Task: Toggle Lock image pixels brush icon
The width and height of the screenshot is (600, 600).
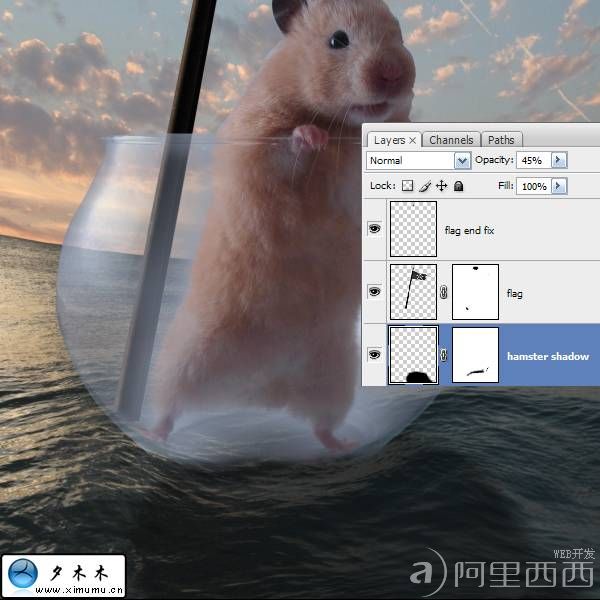Action: (x=425, y=186)
